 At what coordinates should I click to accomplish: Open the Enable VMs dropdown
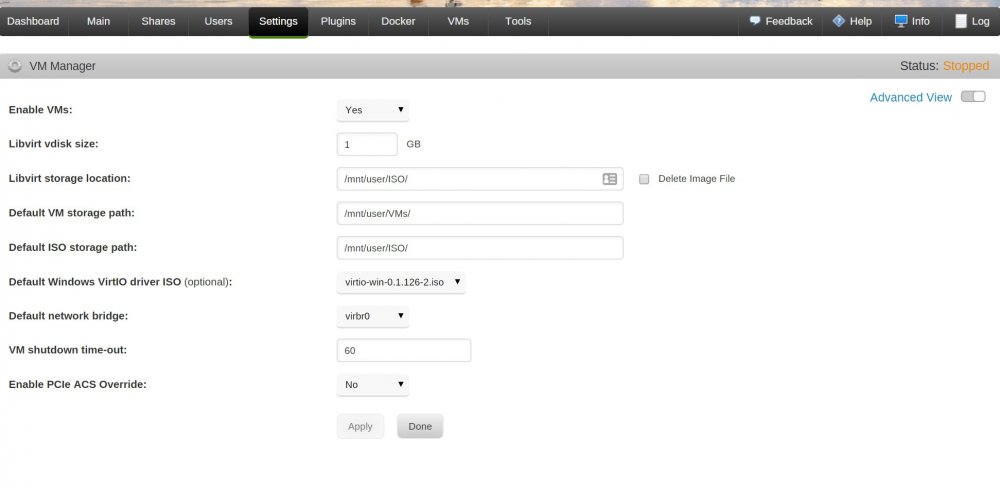[x=373, y=110]
